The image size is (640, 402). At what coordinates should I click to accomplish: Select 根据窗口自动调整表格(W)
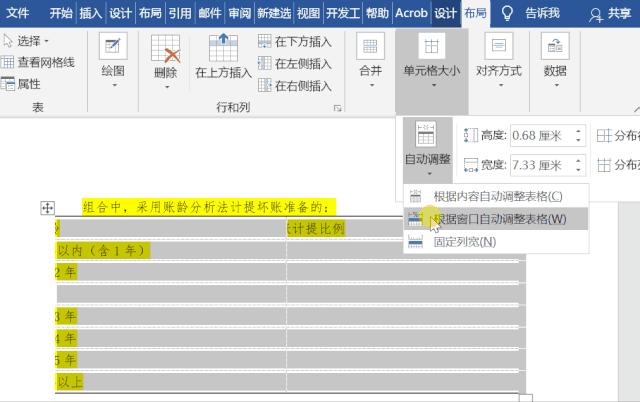(496, 219)
